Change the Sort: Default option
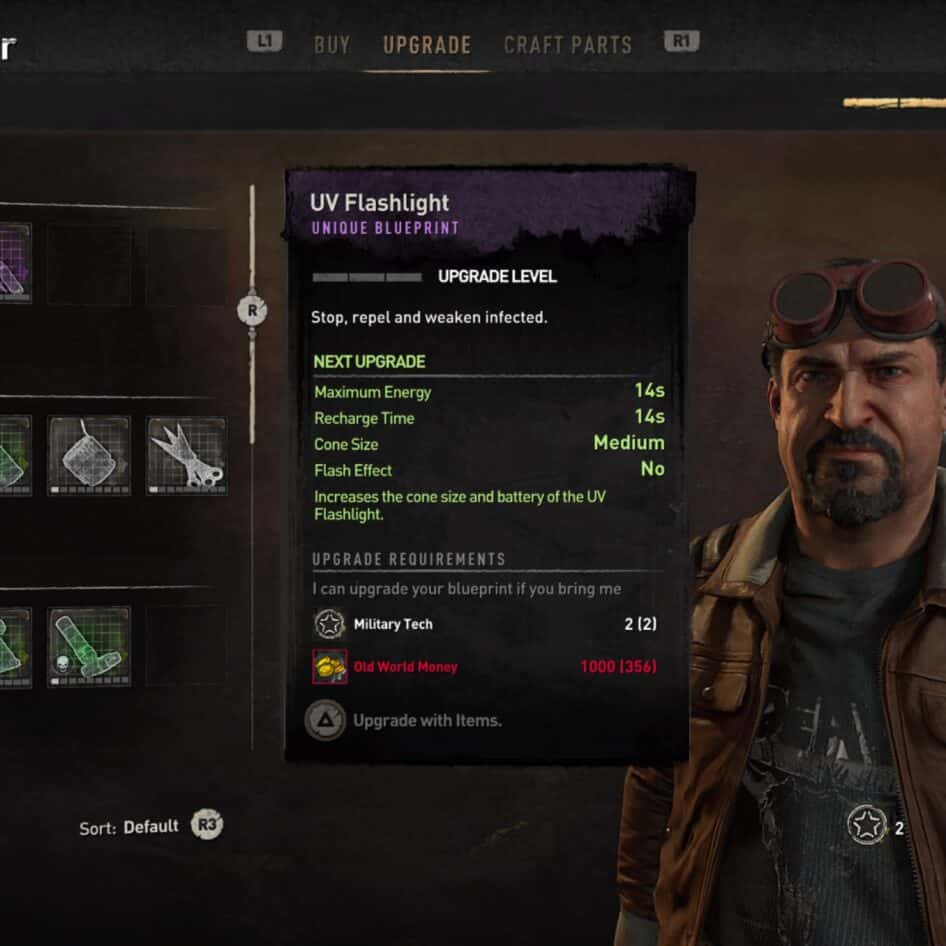The height and width of the screenshot is (946, 946). 129,827
